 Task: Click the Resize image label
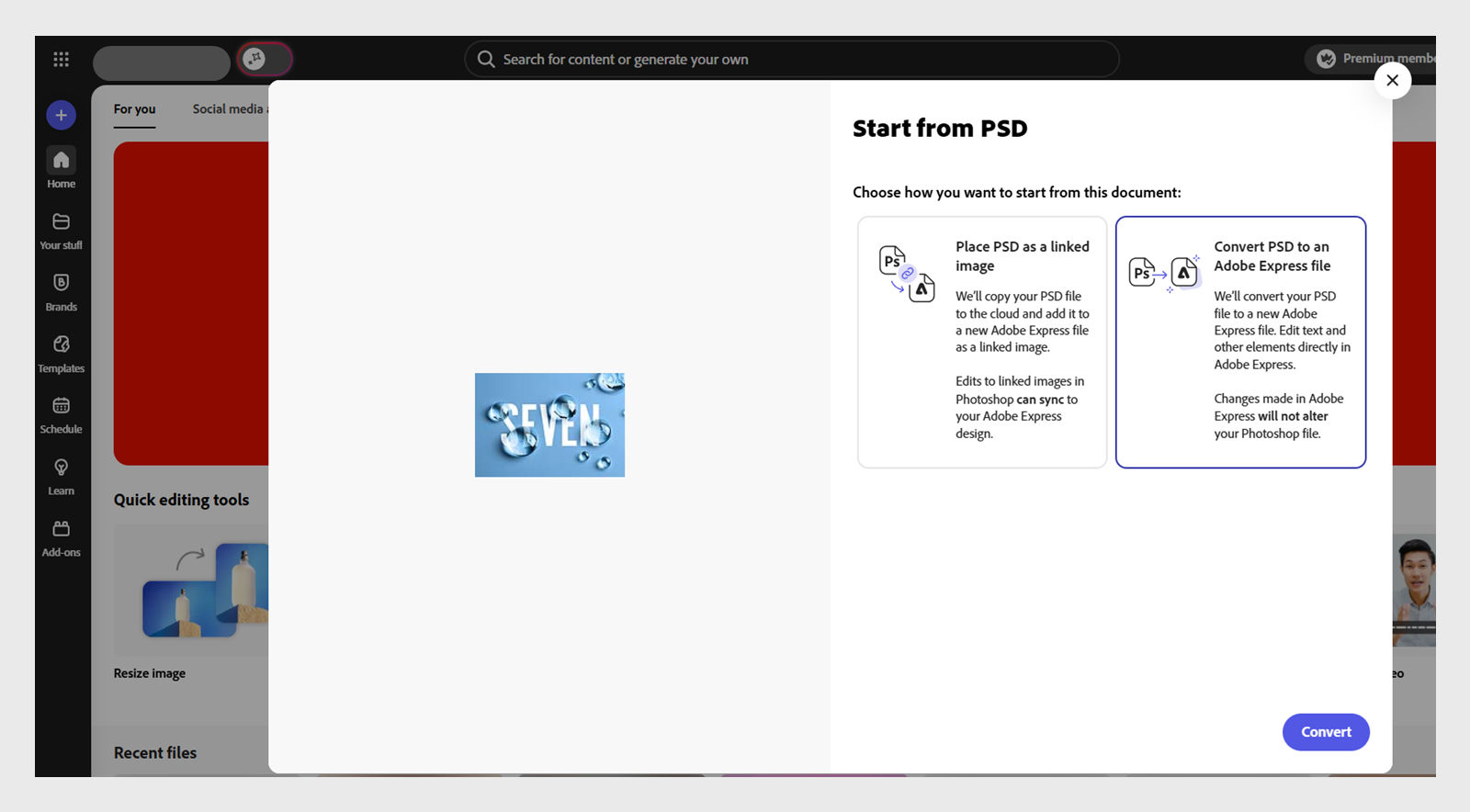150,673
